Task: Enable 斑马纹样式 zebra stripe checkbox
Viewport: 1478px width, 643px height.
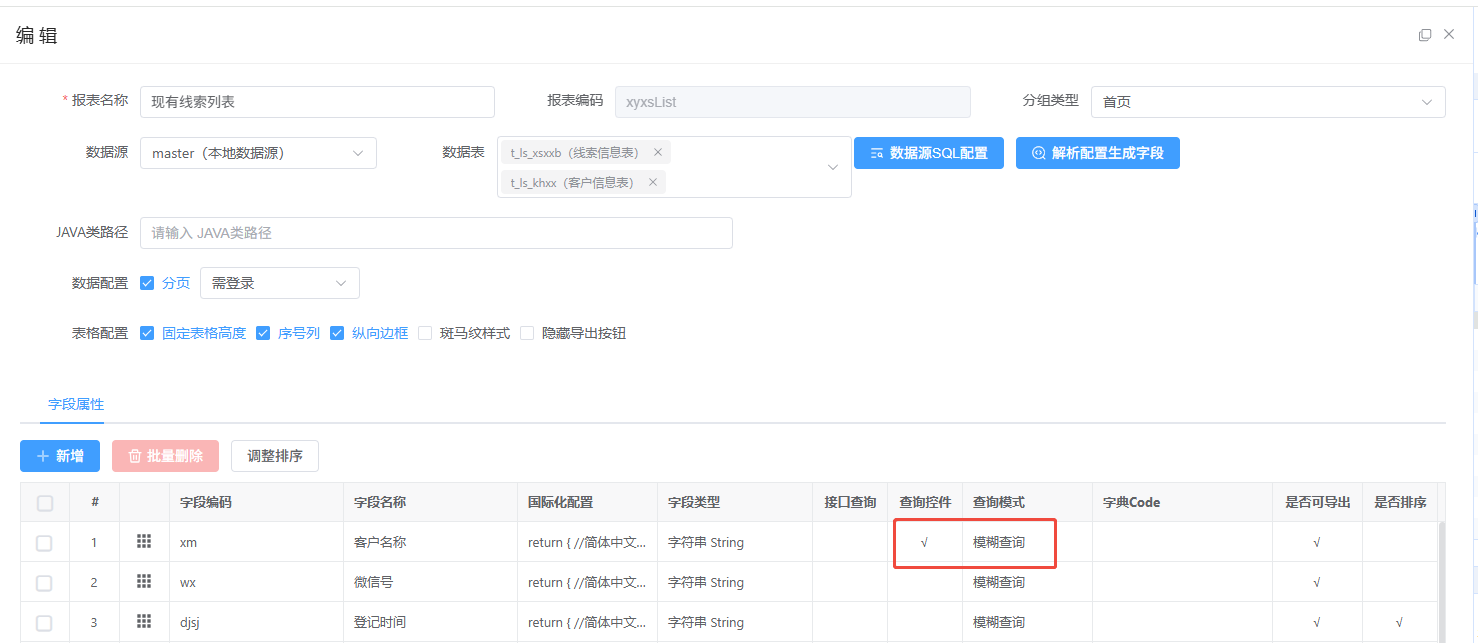Action: point(426,333)
